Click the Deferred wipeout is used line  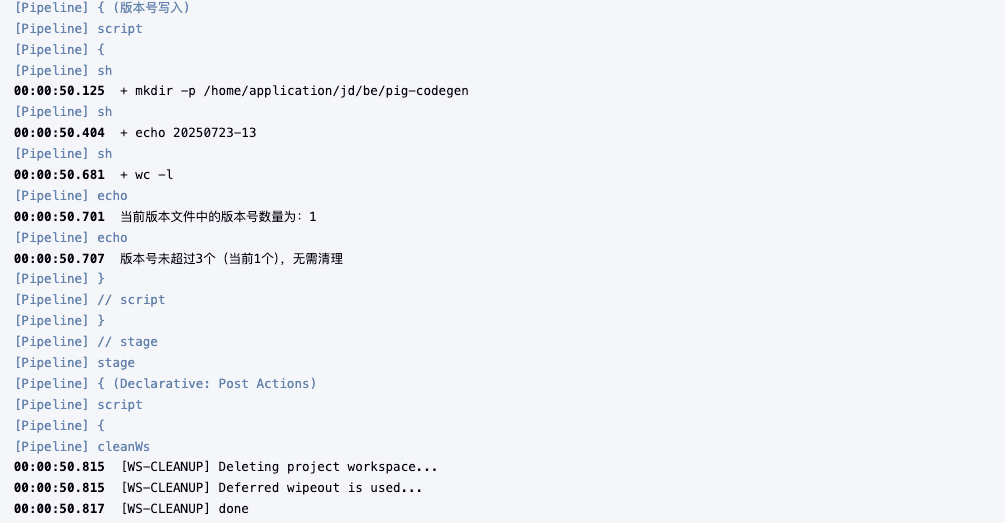pyautogui.click(x=271, y=488)
